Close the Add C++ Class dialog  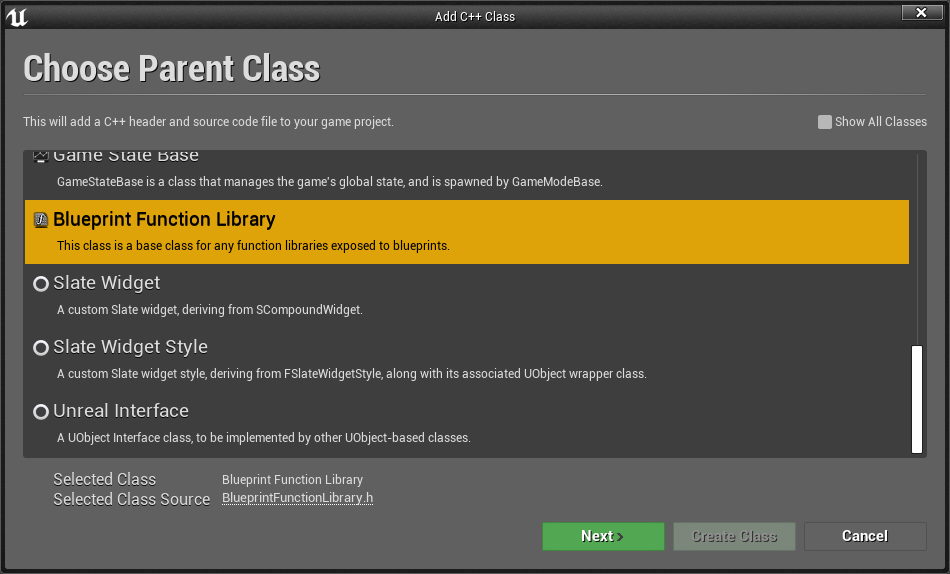pos(922,13)
